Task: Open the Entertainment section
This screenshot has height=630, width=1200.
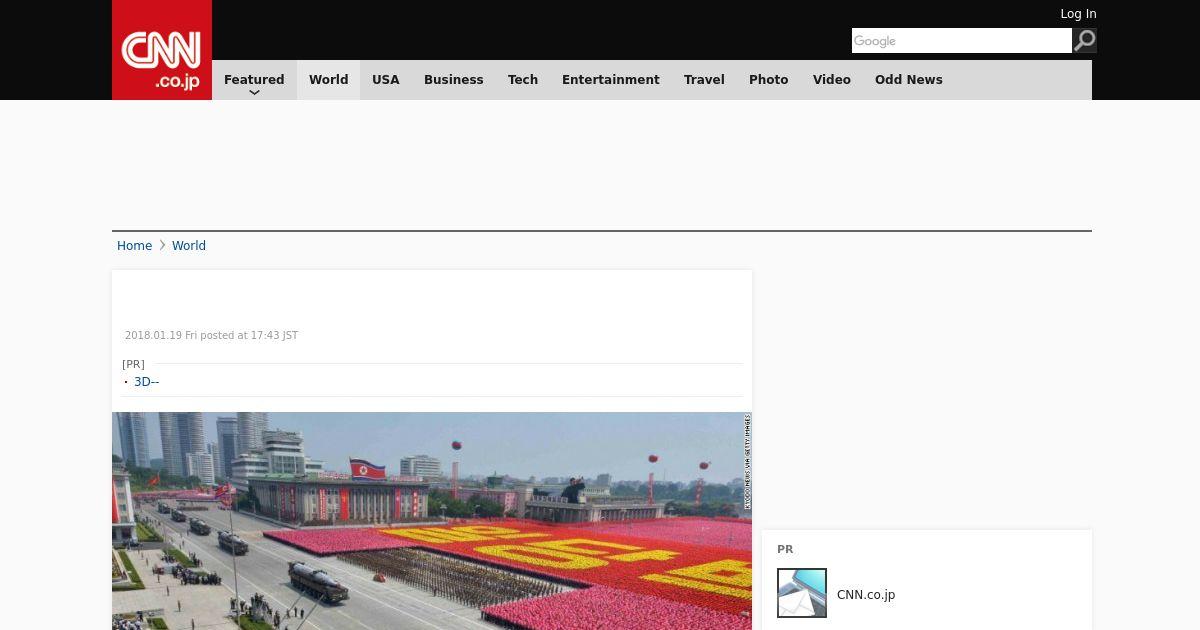Action: pos(611,80)
